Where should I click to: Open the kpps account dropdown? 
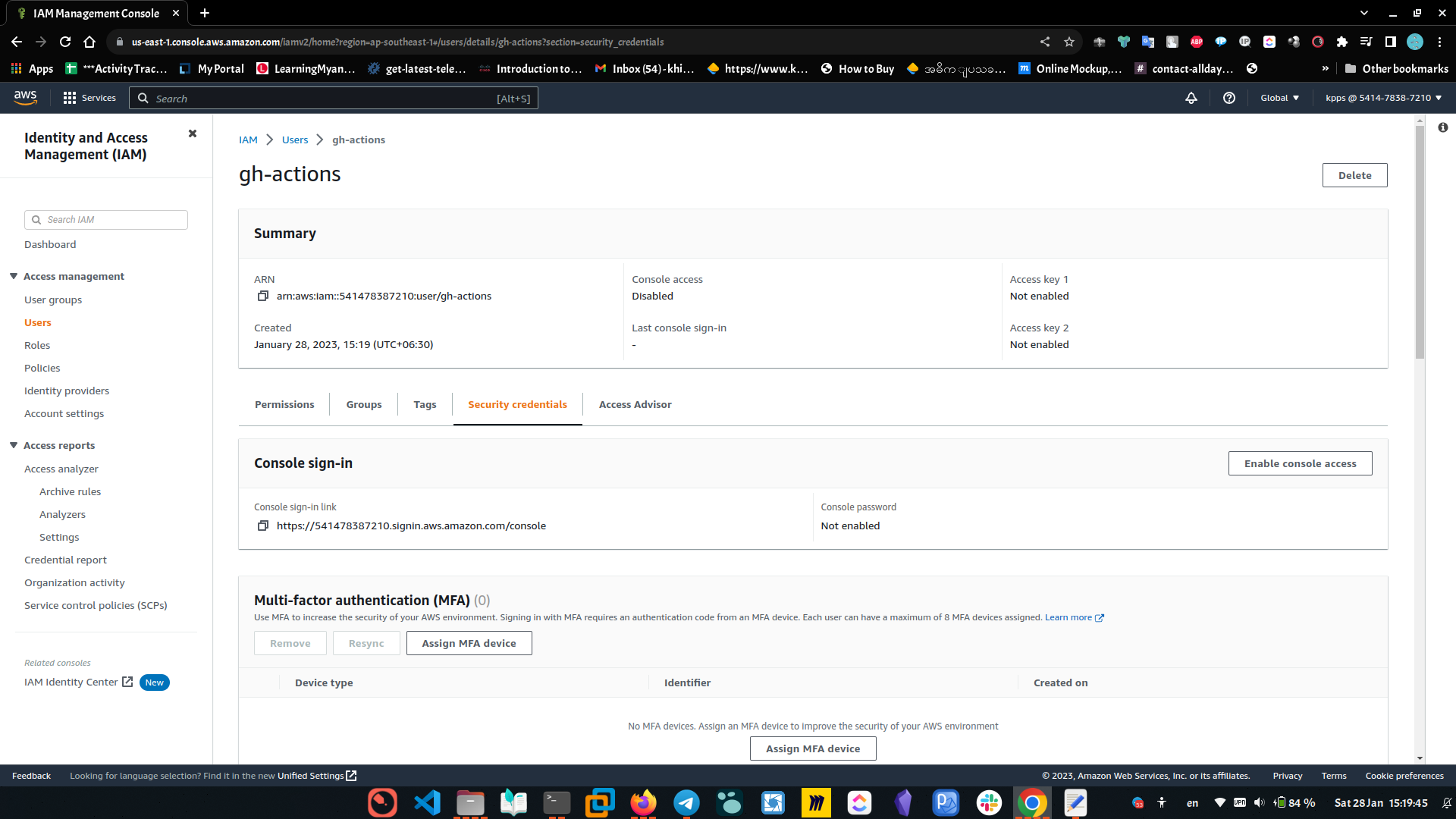pos(1383,98)
